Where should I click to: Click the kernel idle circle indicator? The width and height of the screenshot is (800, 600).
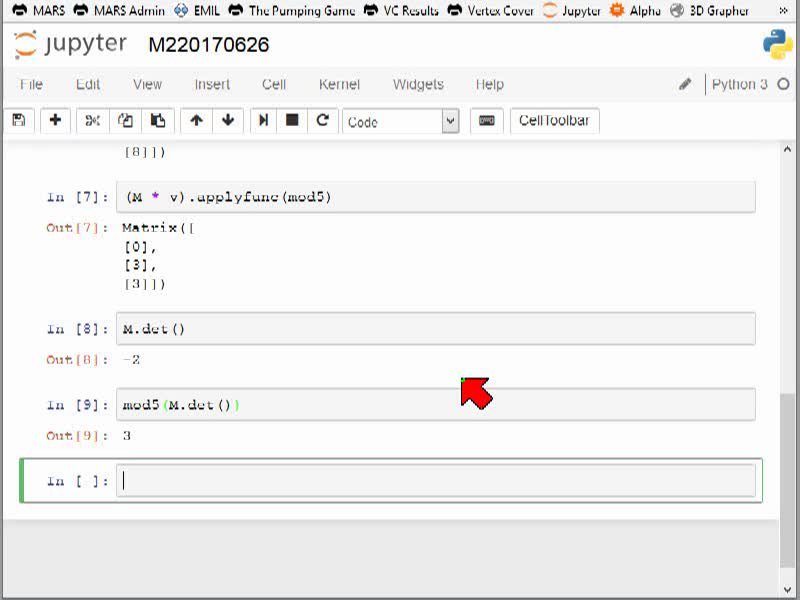point(783,84)
